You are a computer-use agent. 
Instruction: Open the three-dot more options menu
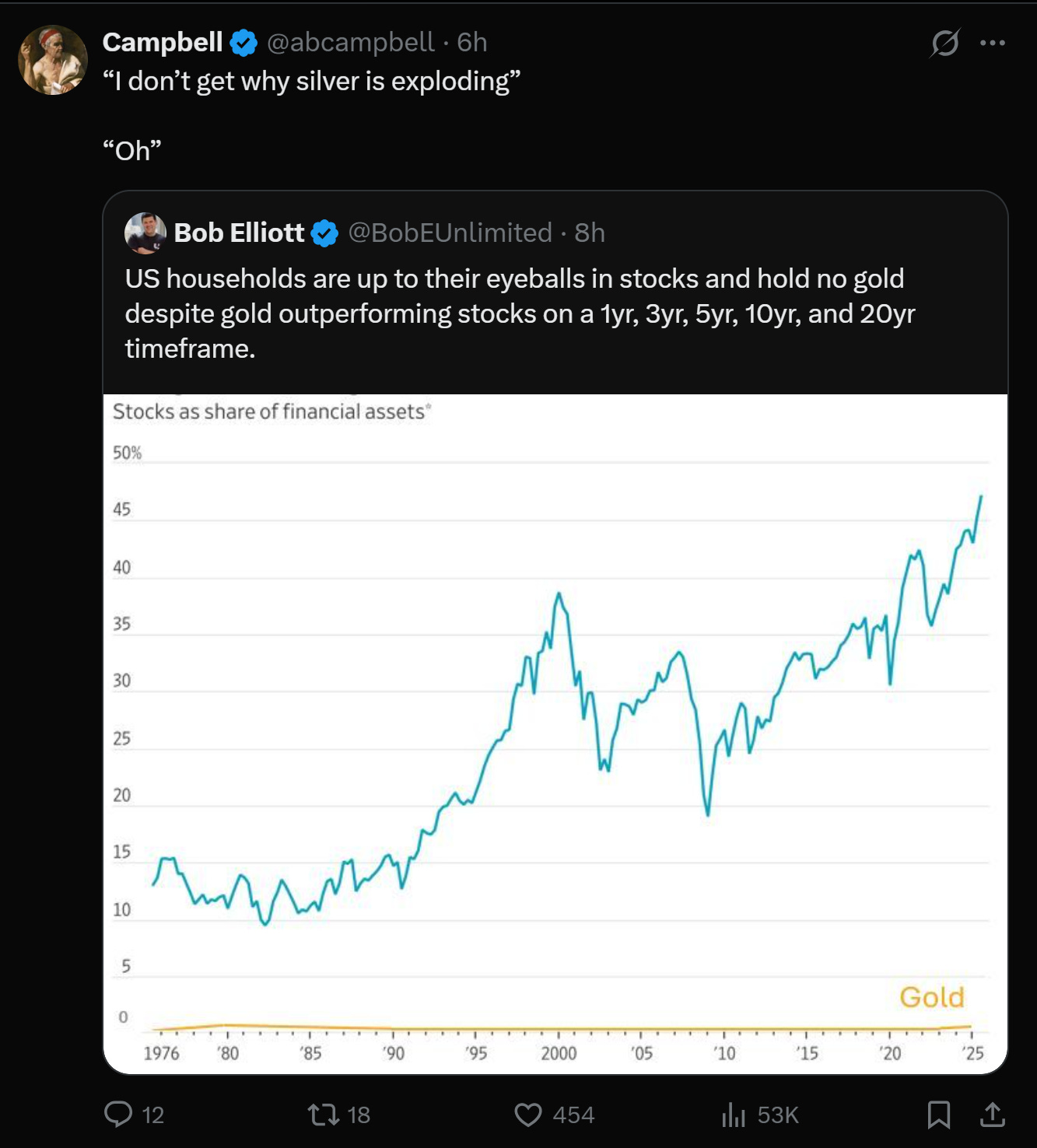pos(993,43)
